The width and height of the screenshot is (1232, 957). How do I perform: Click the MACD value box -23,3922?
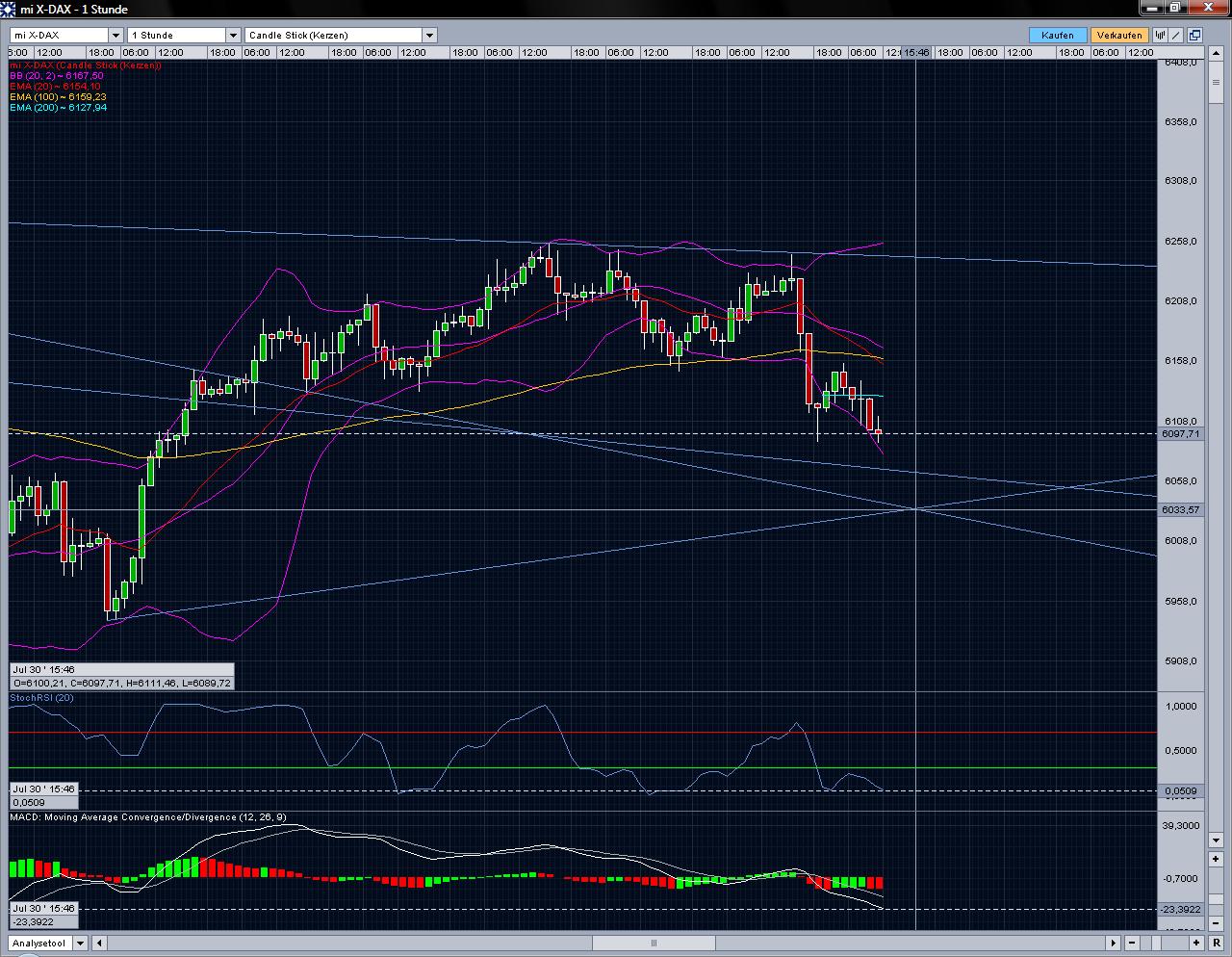(x=42, y=921)
